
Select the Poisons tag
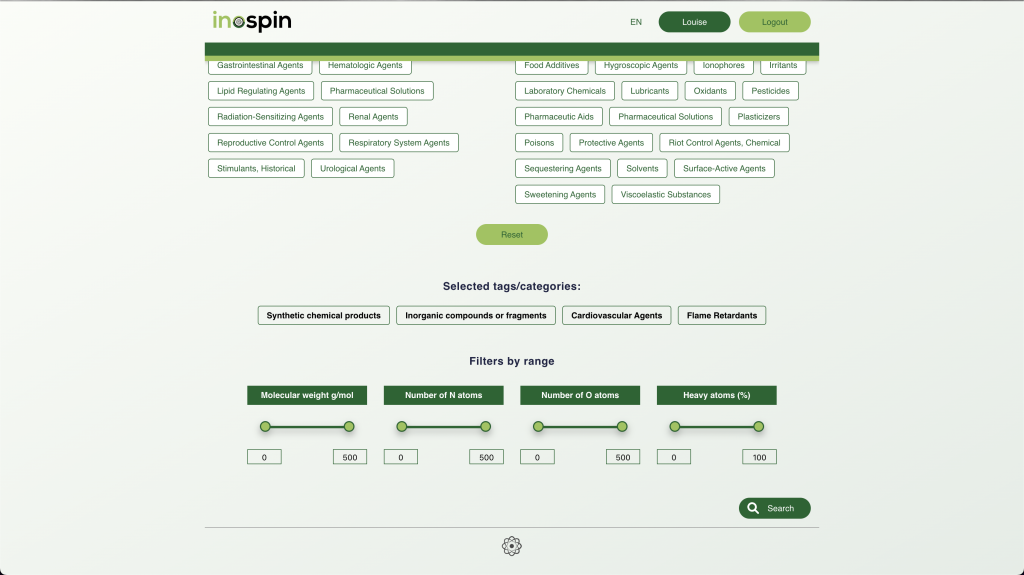point(539,142)
